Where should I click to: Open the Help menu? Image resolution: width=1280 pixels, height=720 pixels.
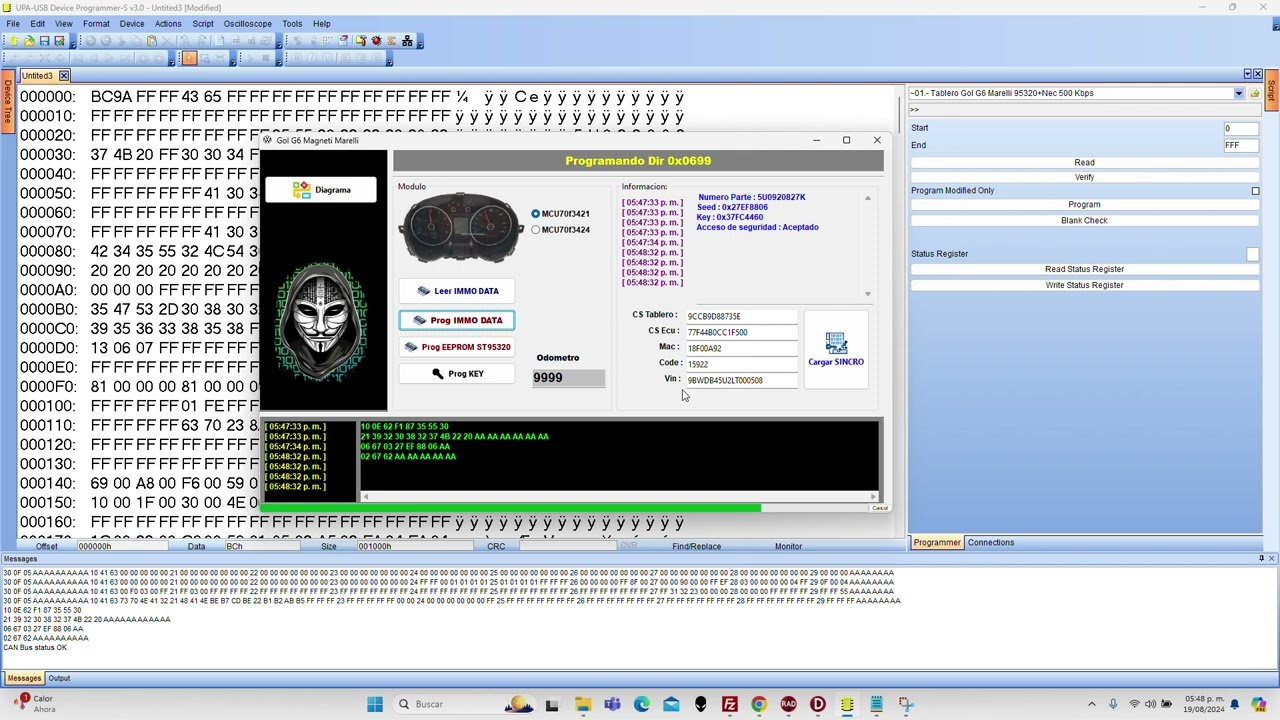(x=321, y=24)
